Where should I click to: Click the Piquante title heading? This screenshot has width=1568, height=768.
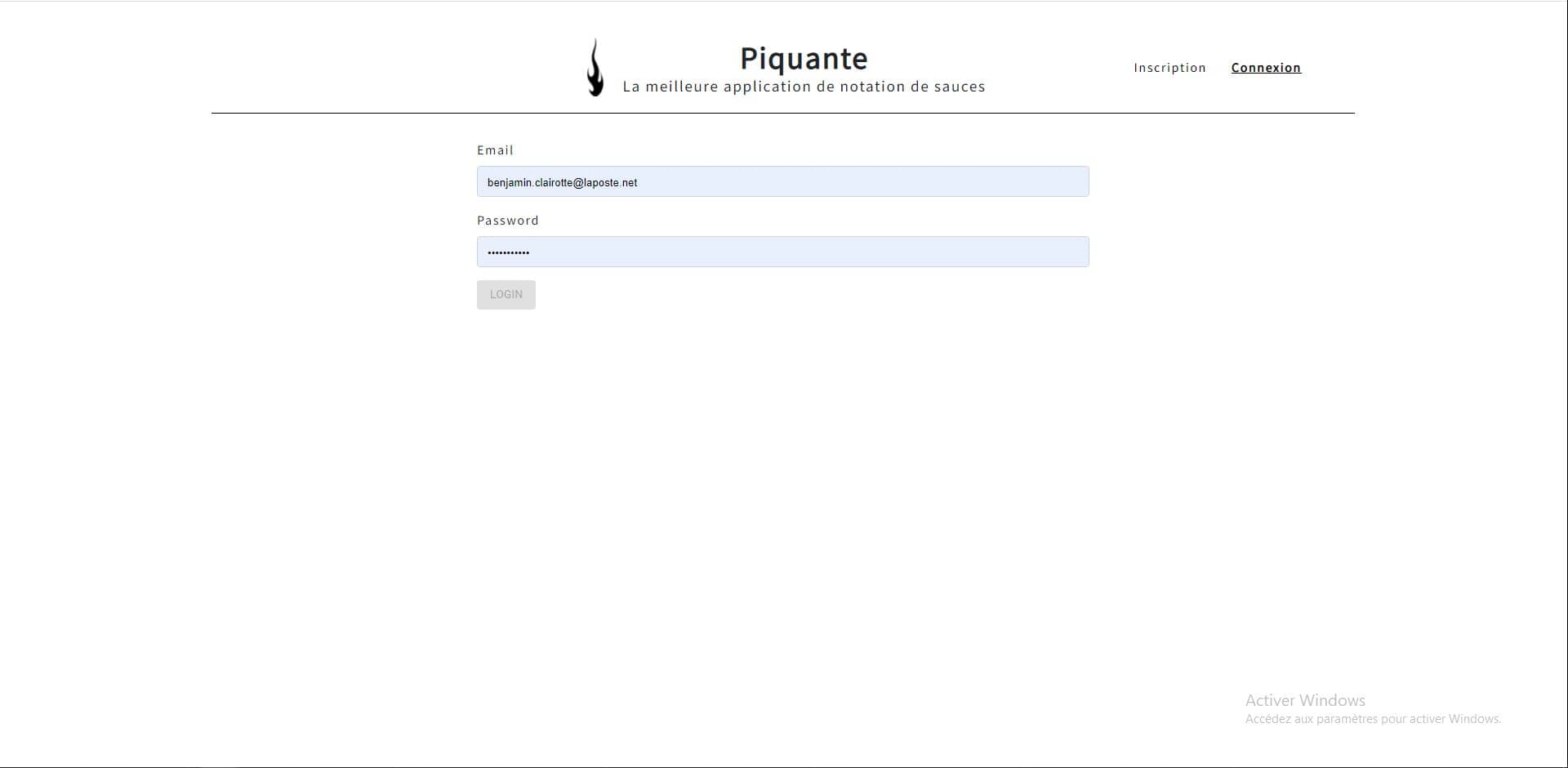pos(804,59)
